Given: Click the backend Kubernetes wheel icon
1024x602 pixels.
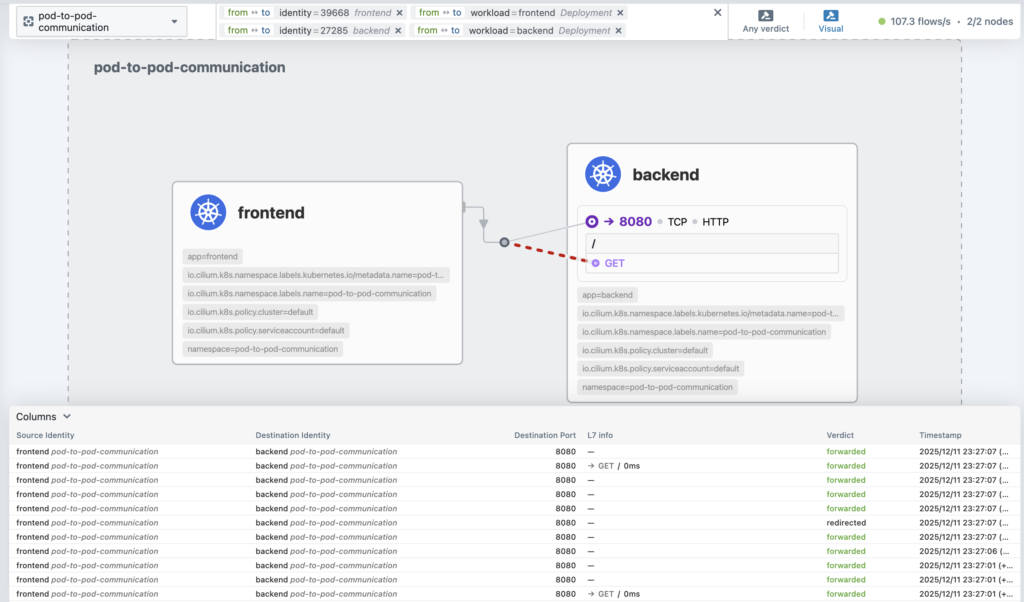Looking at the screenshot, I should [602, 174].
